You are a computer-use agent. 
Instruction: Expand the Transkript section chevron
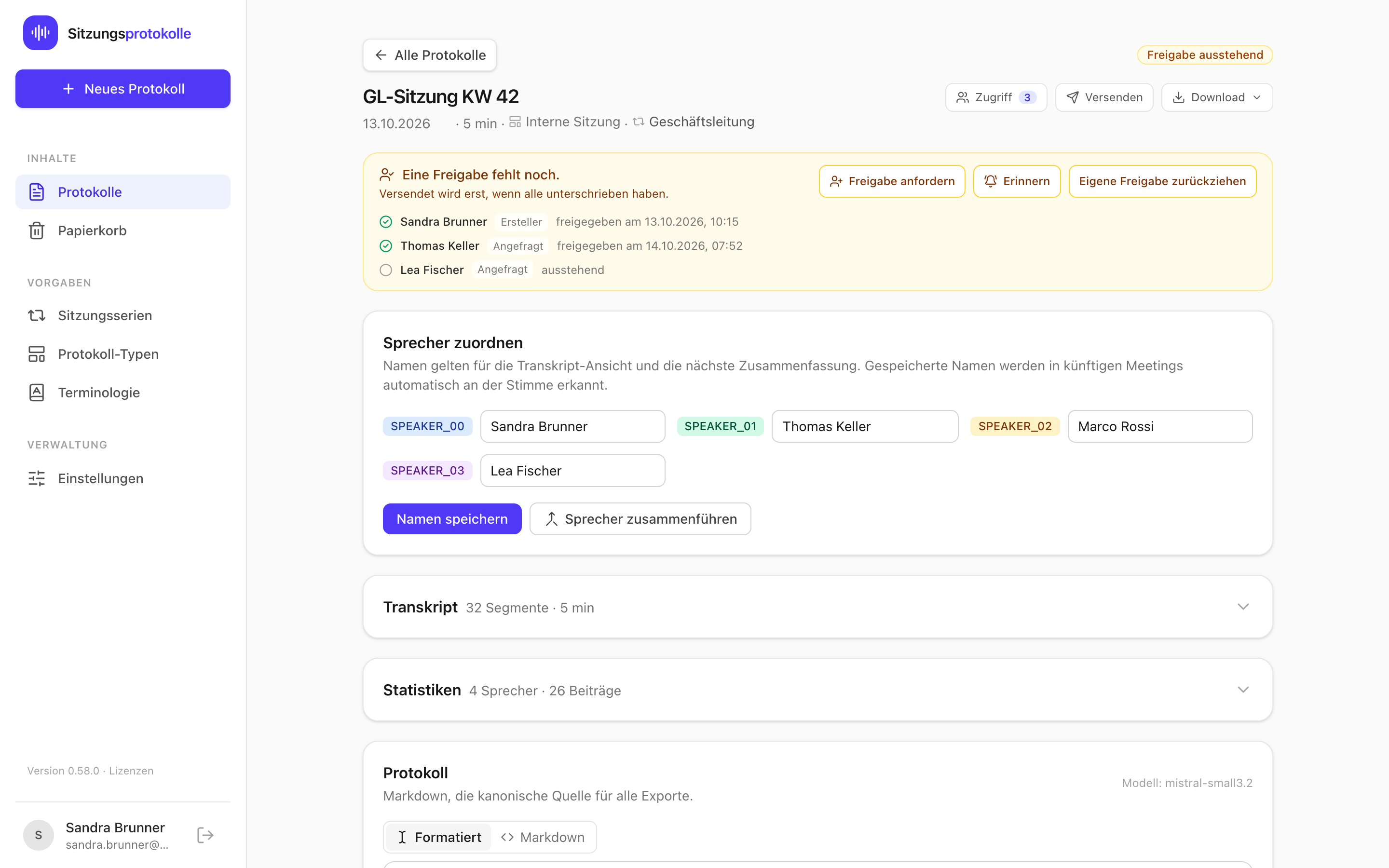(x=1243, y=607)
